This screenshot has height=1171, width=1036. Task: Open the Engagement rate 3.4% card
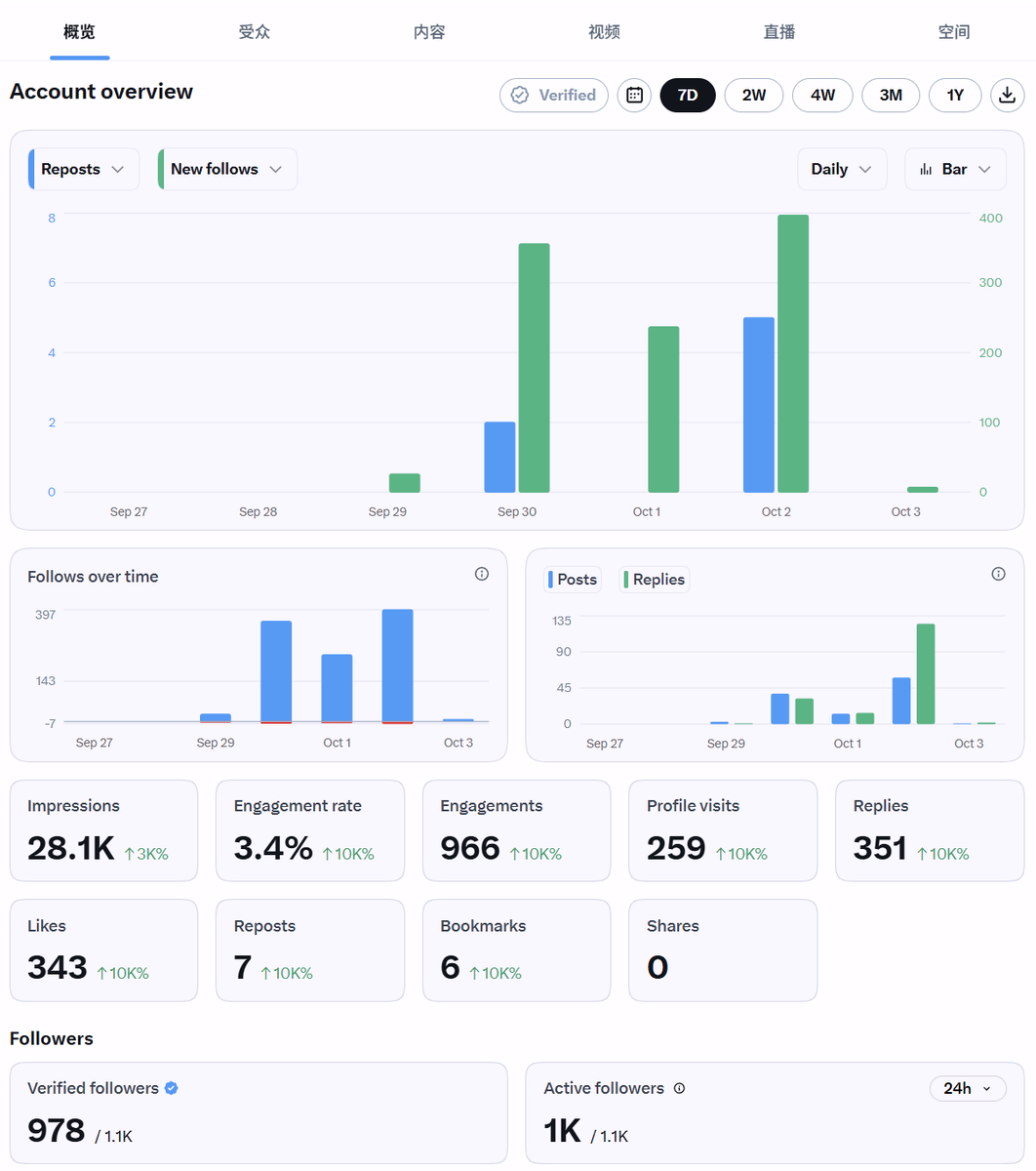[310, 830]
